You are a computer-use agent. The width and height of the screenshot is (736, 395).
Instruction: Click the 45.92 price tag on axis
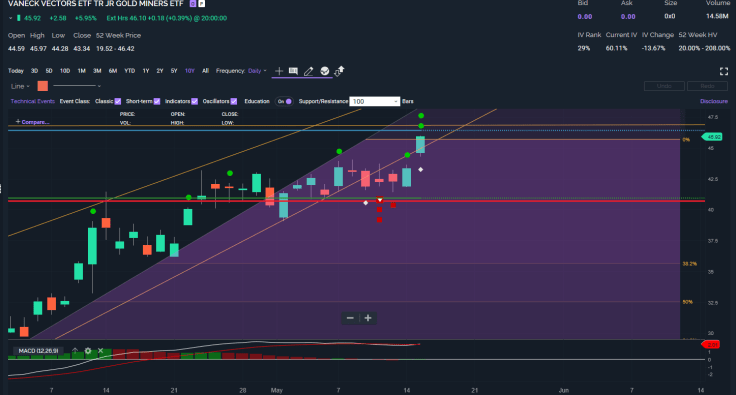tap(713, 137)
